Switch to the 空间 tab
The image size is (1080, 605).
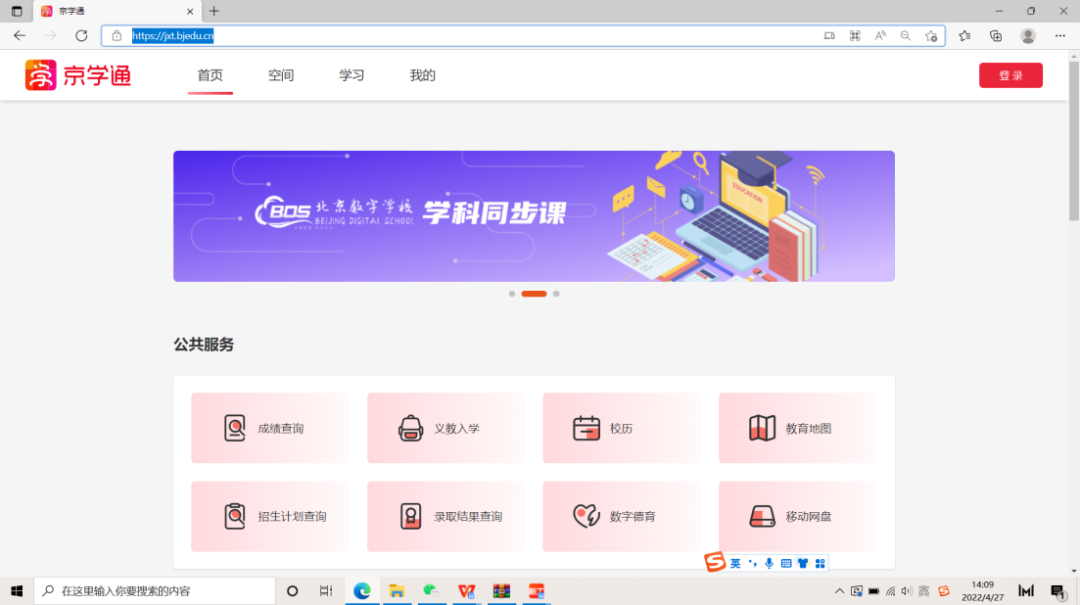click(x=281, y=75)
